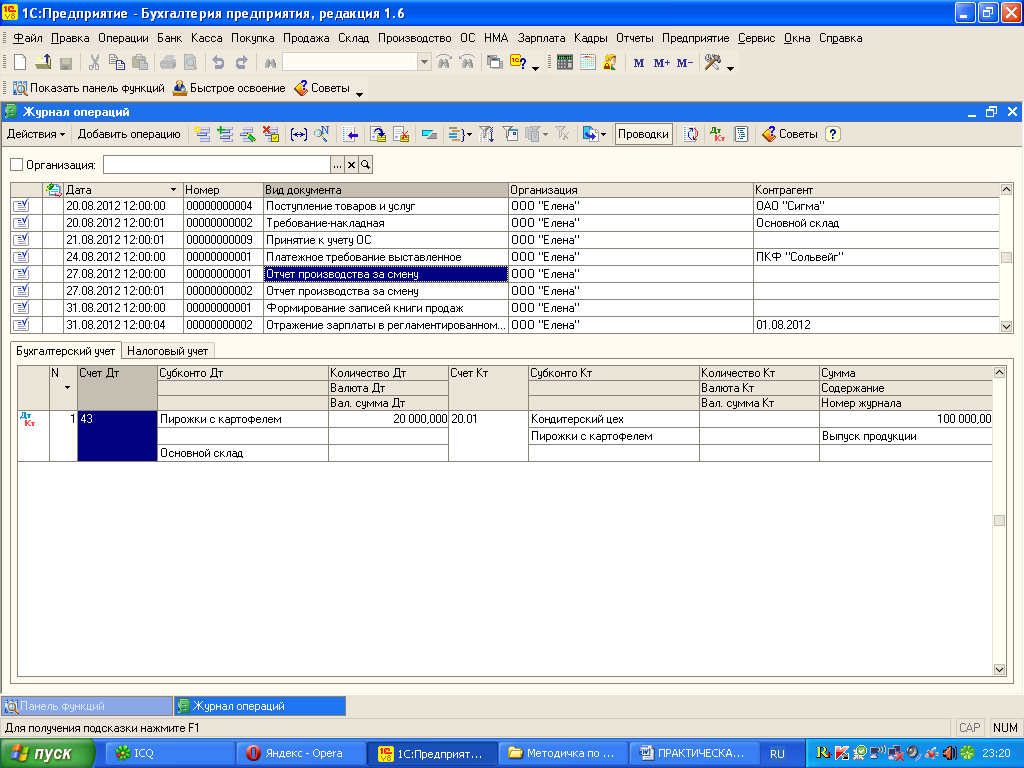
Task: Select the Бухгалтерский учет tab
Action: [65, 351]
